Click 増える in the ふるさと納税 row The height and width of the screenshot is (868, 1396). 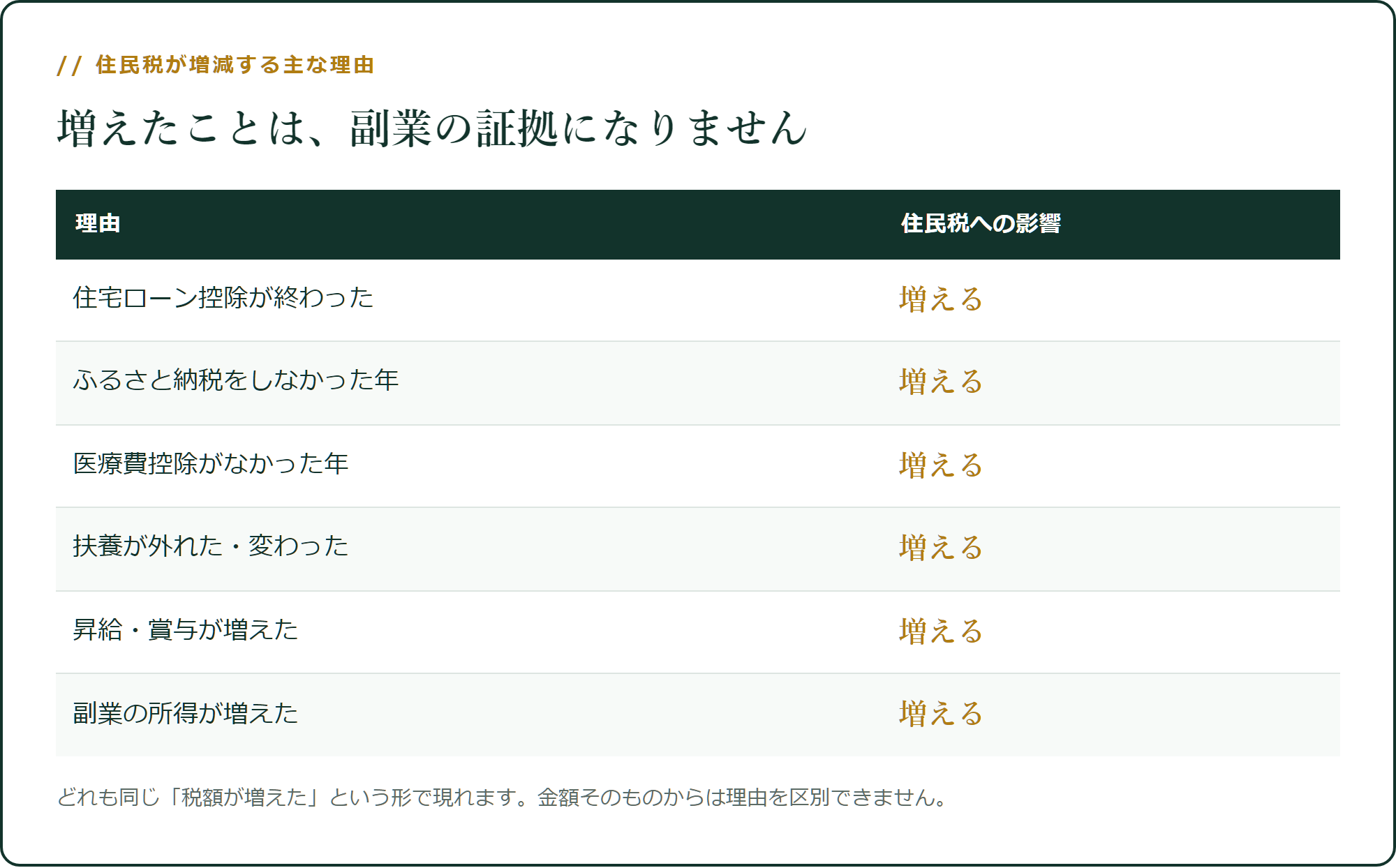click(941, 381)
